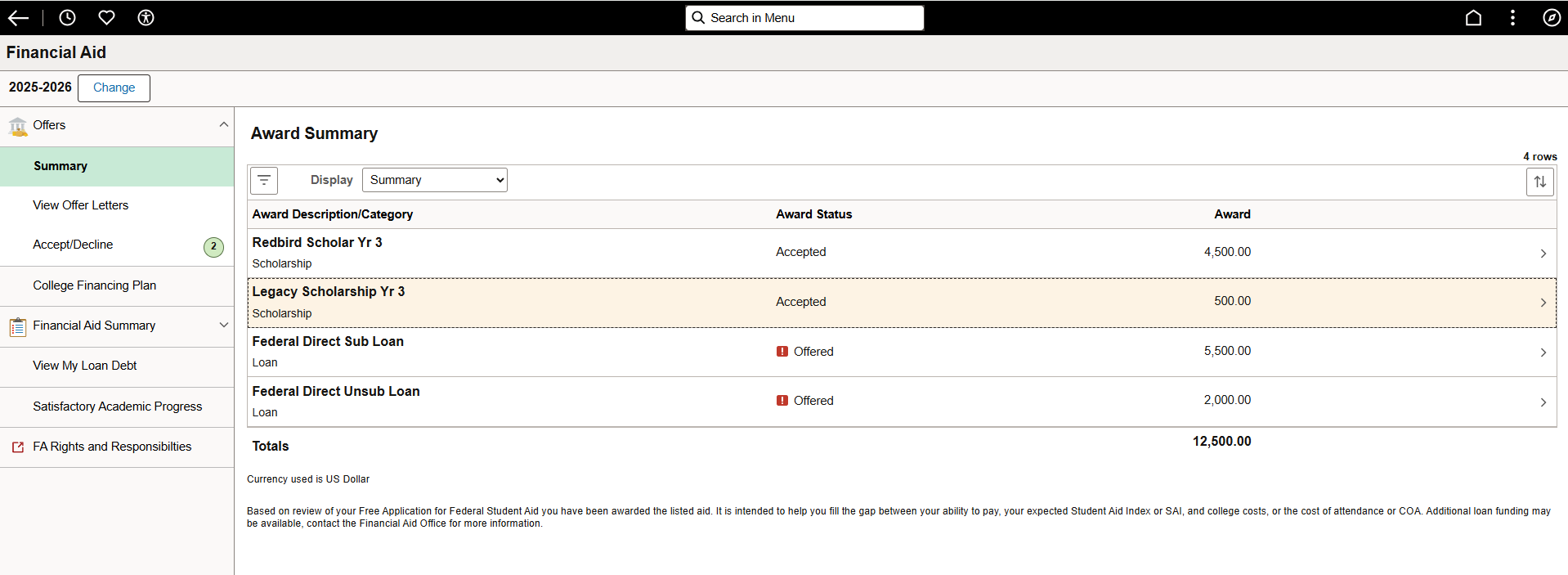Screen dimensions: 1568x575
Task: Click Currency used is US Dollar text
Action: 308,479
